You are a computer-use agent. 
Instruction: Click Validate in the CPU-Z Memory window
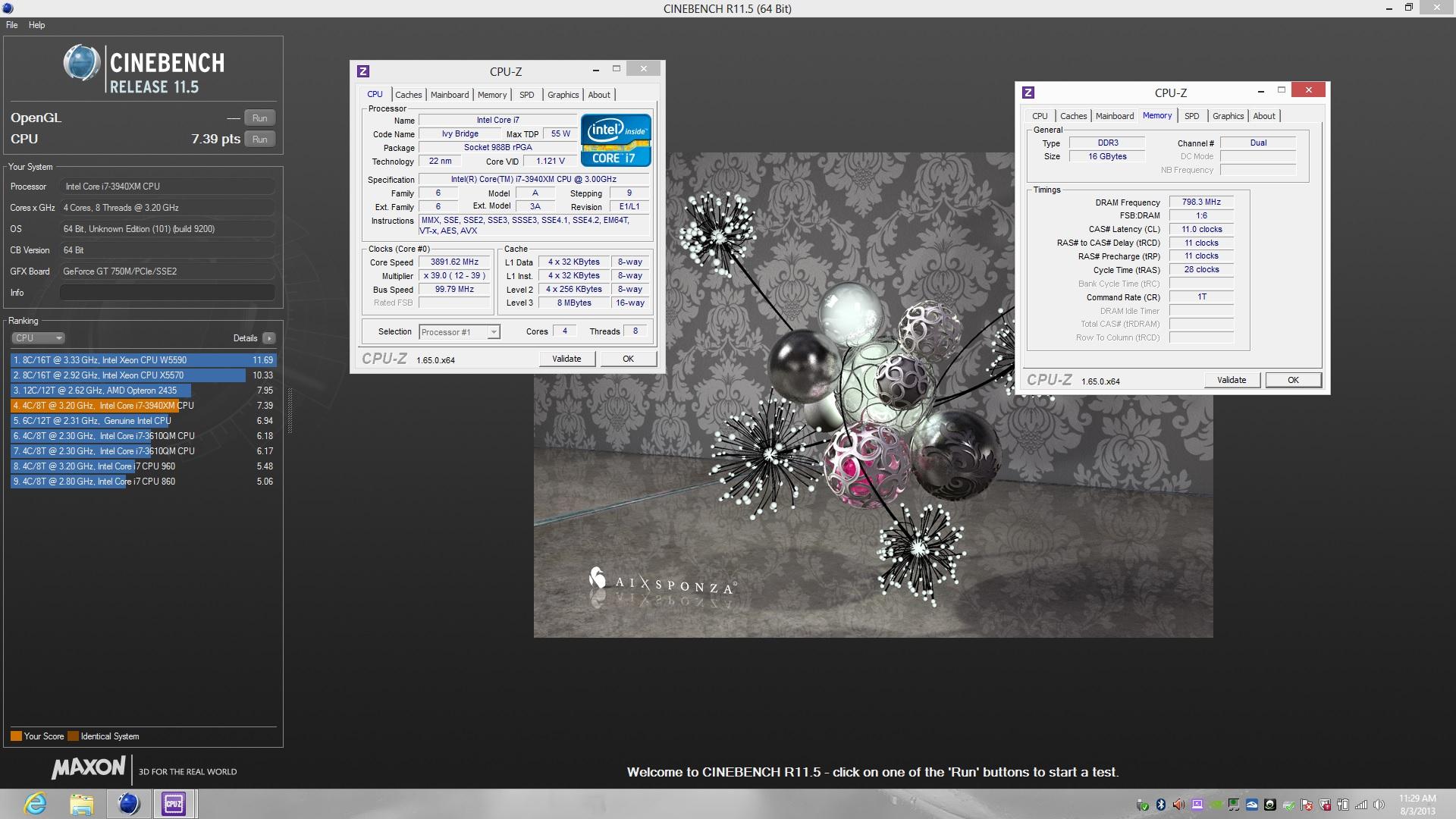tap(1232, 380)
